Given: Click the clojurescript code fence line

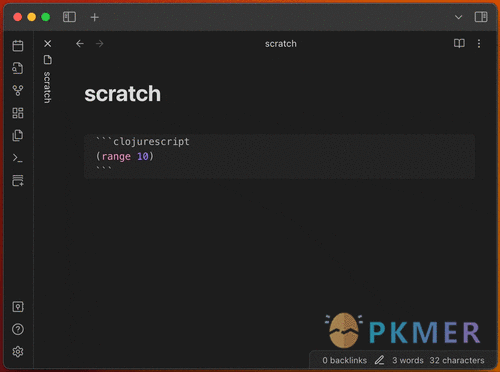Looking at the screenshot, I should (x=143, y=141).
